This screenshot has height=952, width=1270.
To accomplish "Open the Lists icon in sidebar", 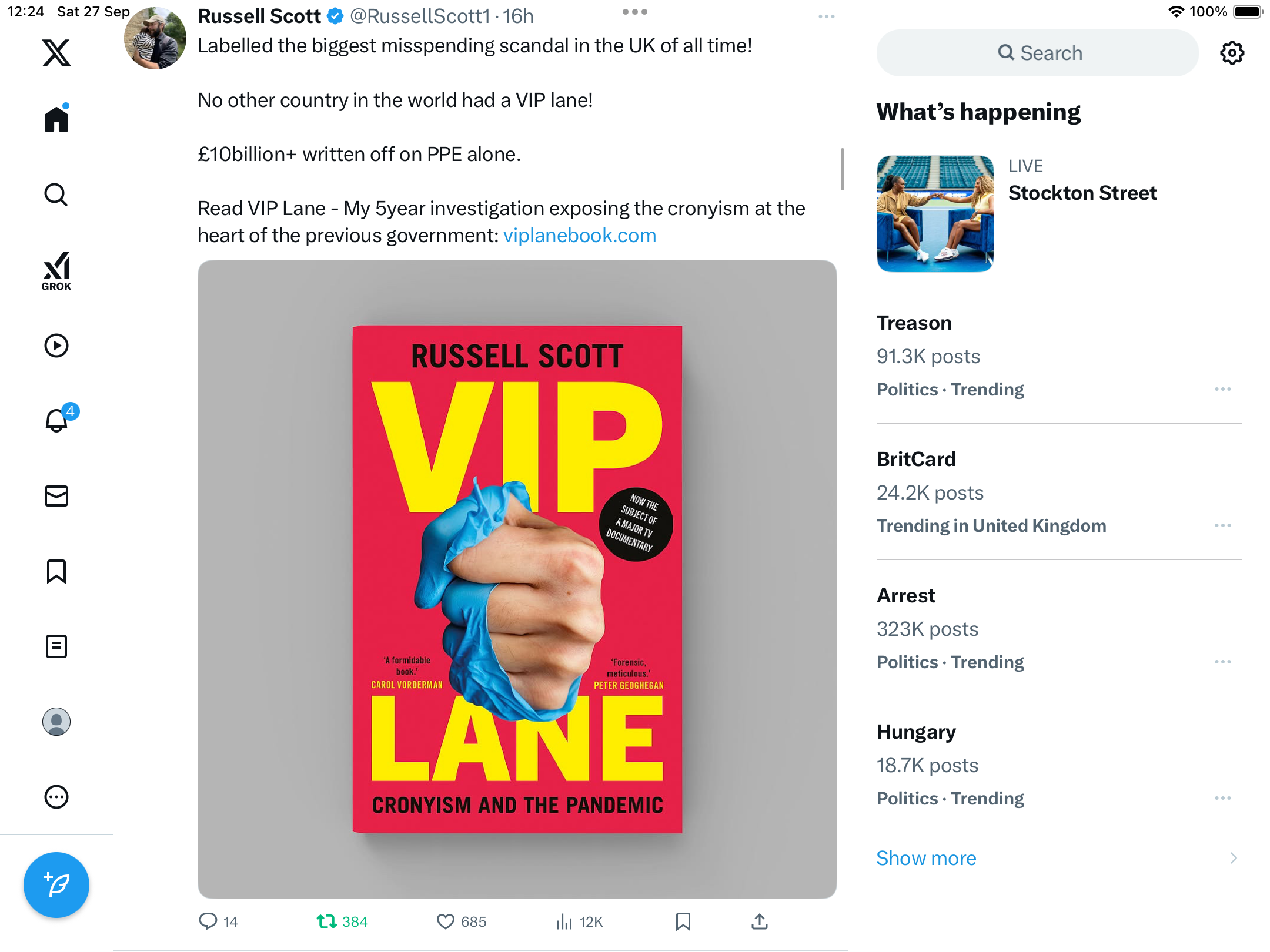I will [x=56, y=646].
